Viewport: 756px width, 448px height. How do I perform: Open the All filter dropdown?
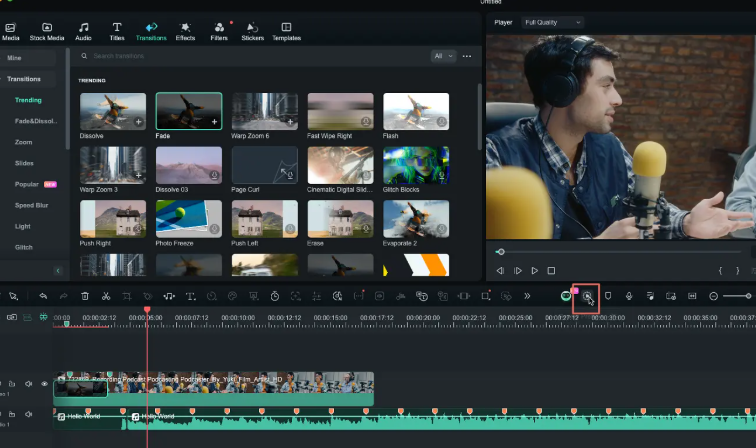(443, 56)
